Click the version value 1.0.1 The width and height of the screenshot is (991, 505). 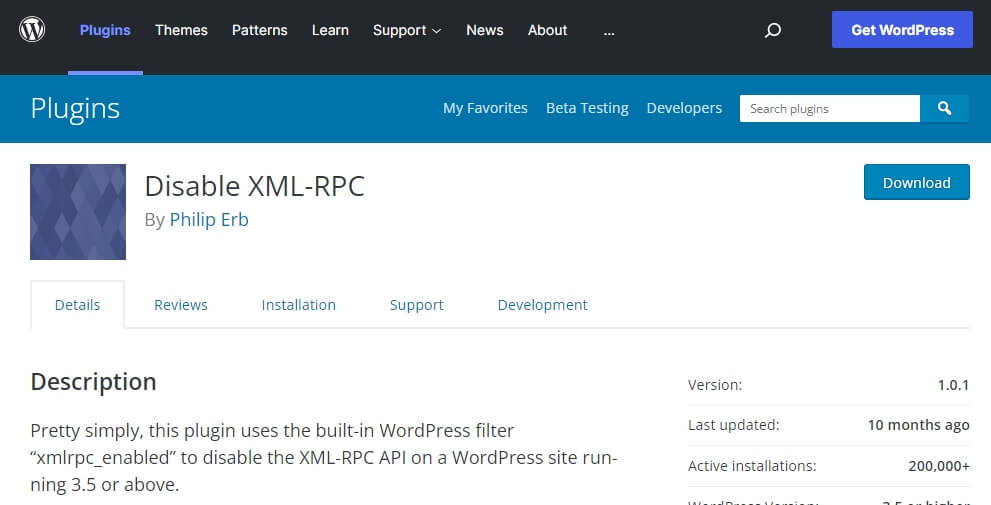pos(953,385)
